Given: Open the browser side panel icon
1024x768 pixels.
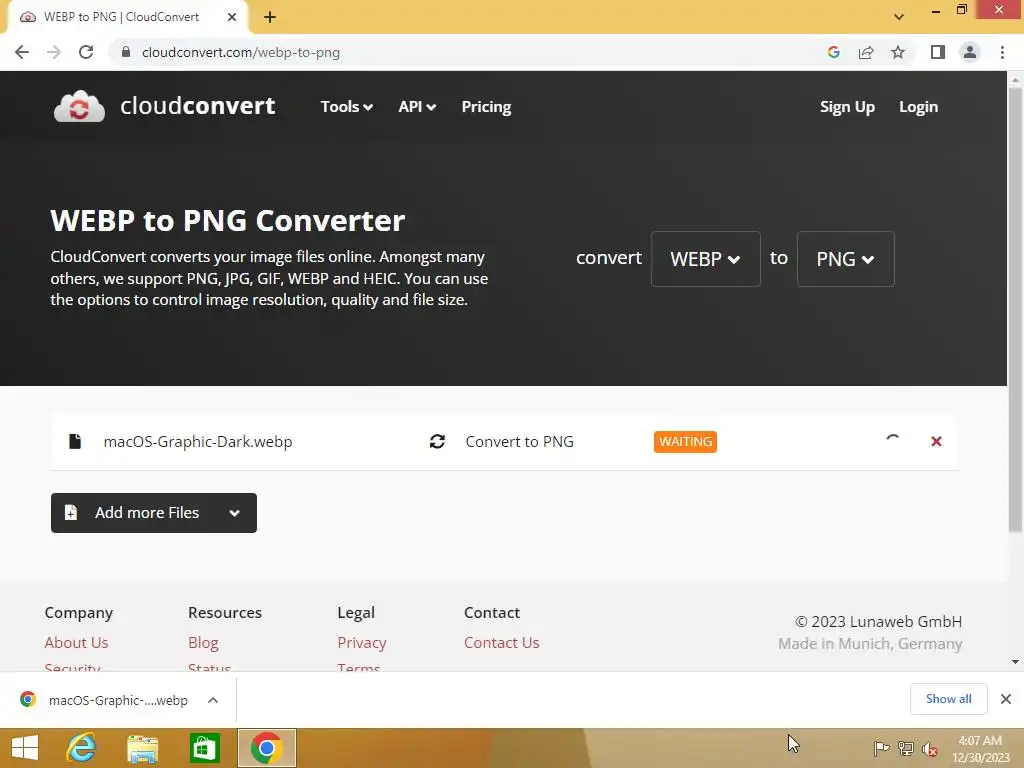Looking at the screenshot, I should (x=938, y=52).
